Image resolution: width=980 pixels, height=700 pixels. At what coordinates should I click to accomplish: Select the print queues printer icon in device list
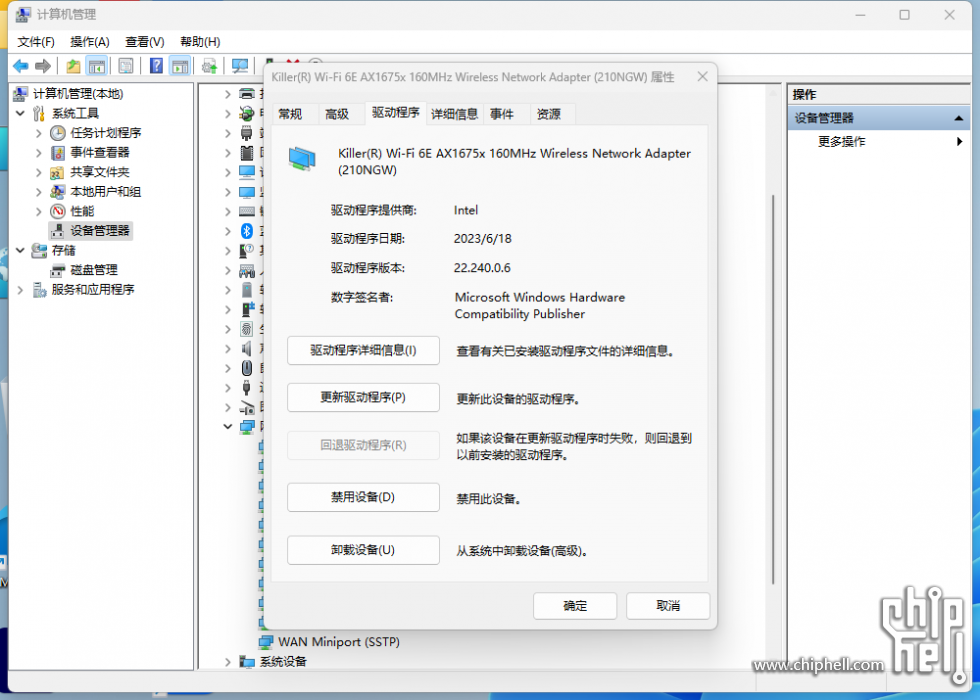(247, 94)
